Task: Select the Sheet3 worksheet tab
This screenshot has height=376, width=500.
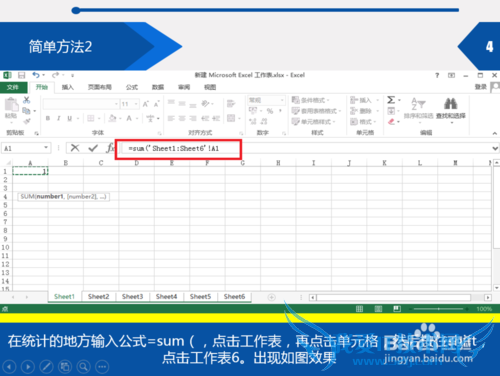Action: click(x=132, y=296)
